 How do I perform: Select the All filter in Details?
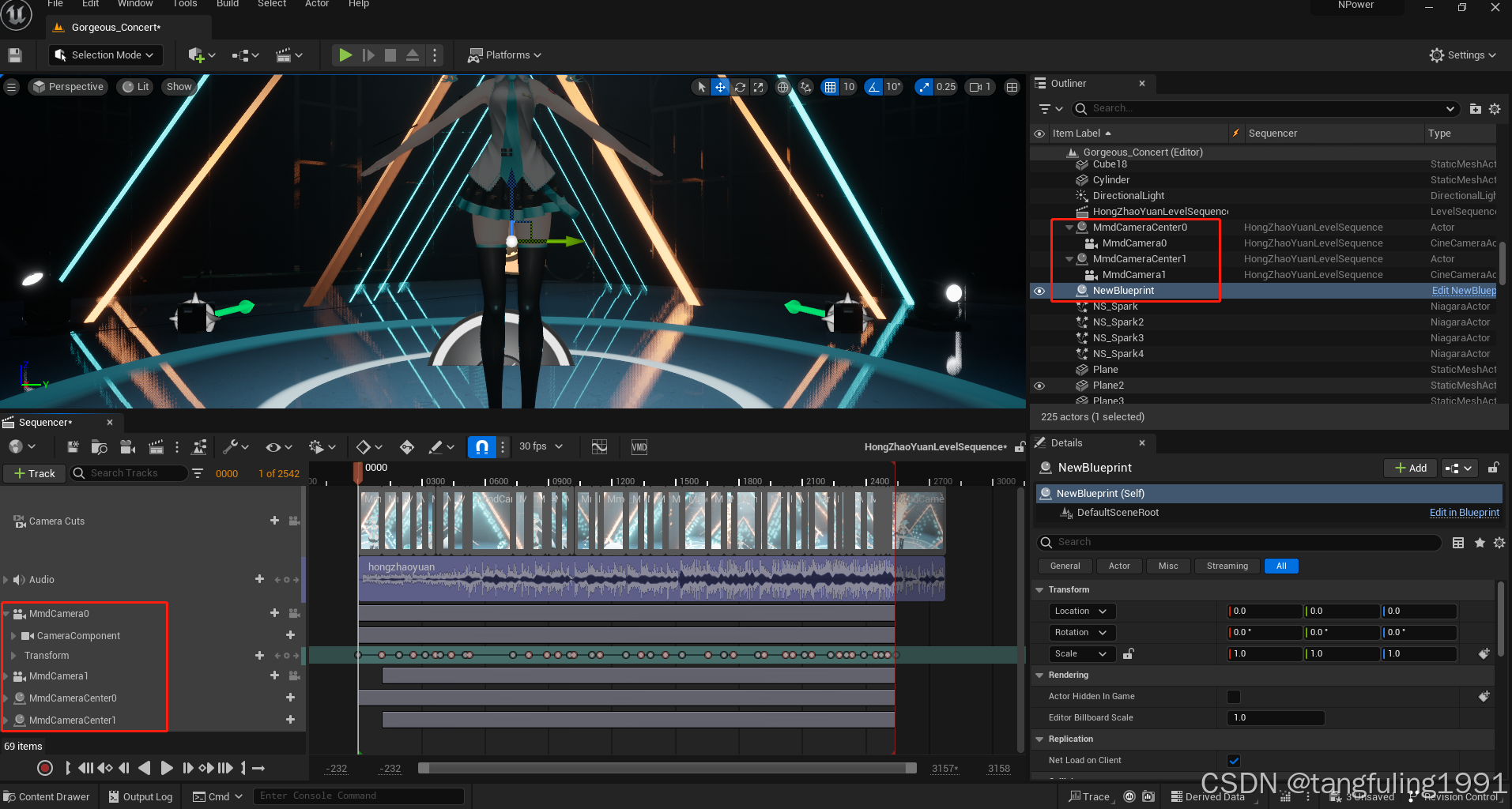pyautogui.click(x=1281, y=566)
